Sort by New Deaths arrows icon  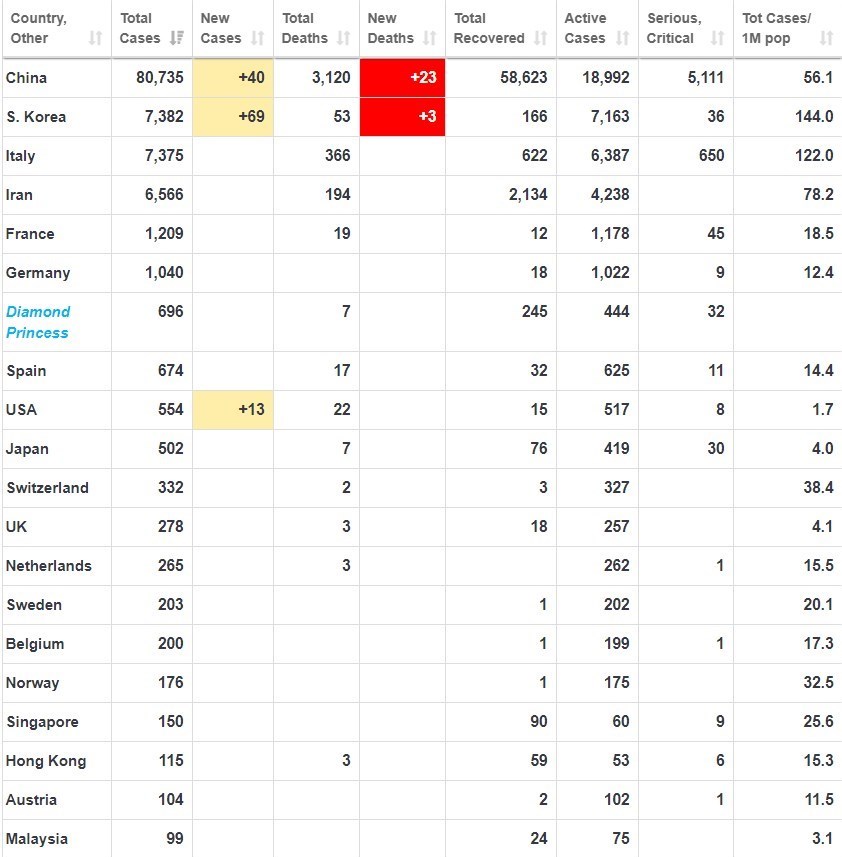pyautogui.click(x=430, y=38)
